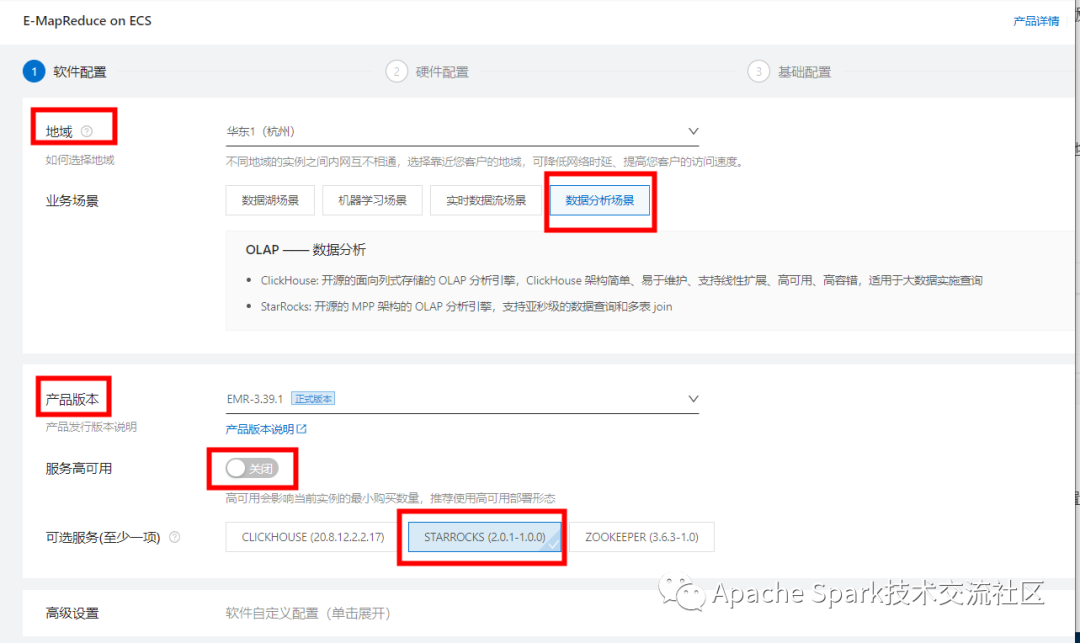Screen dimensions: 1080x643
Task: Click the 产品发行版本说明 link
Action: 91,428
